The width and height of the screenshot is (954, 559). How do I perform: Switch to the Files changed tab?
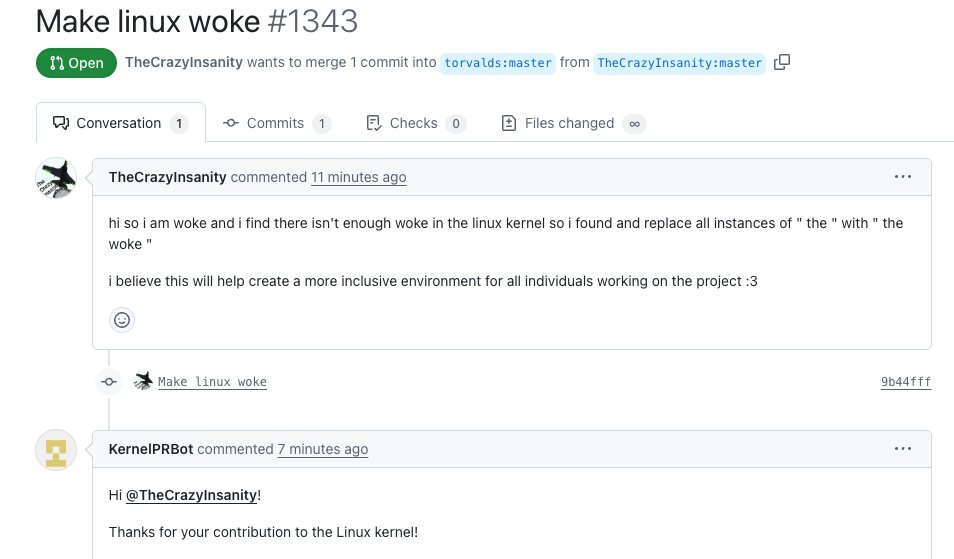(573, 123)
